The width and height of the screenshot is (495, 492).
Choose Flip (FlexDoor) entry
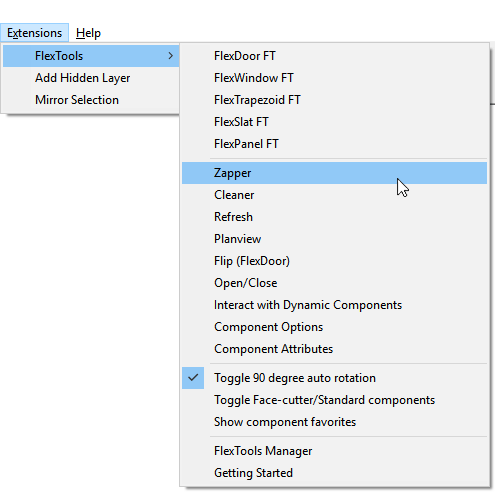point(334,261)
